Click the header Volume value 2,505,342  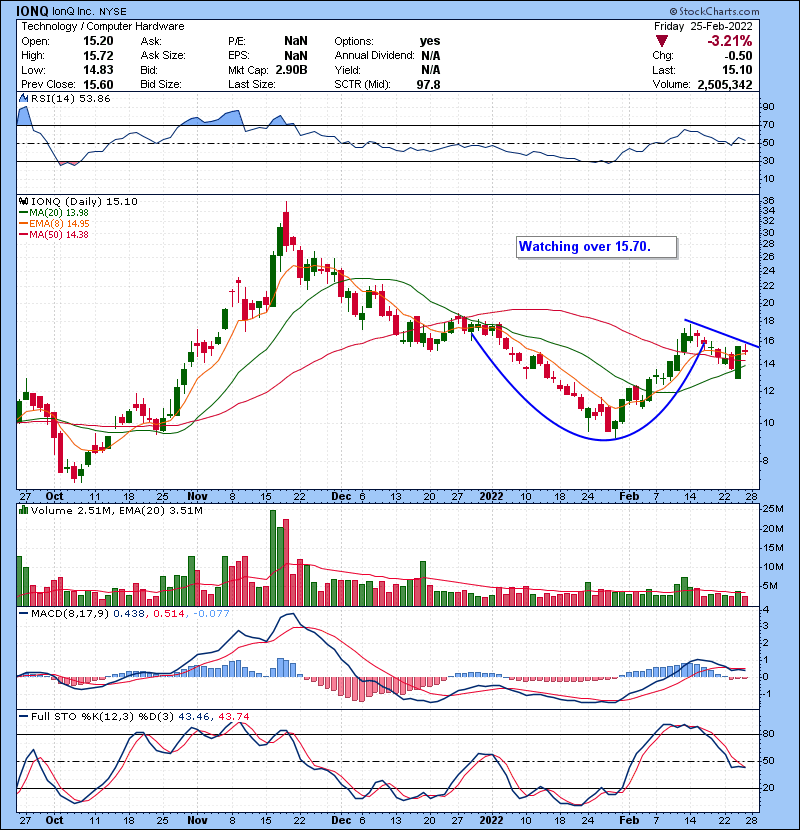coord(725,85)
